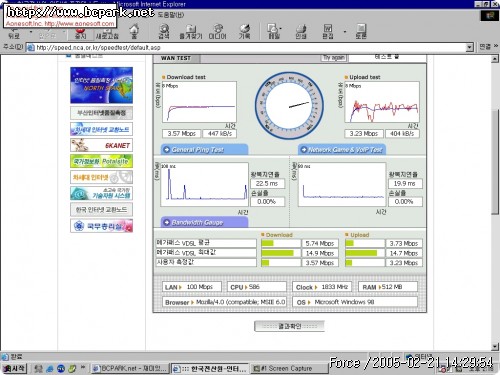Click the 5.74 Mbps average download value
500x375 pixels.
pos(320,244)
